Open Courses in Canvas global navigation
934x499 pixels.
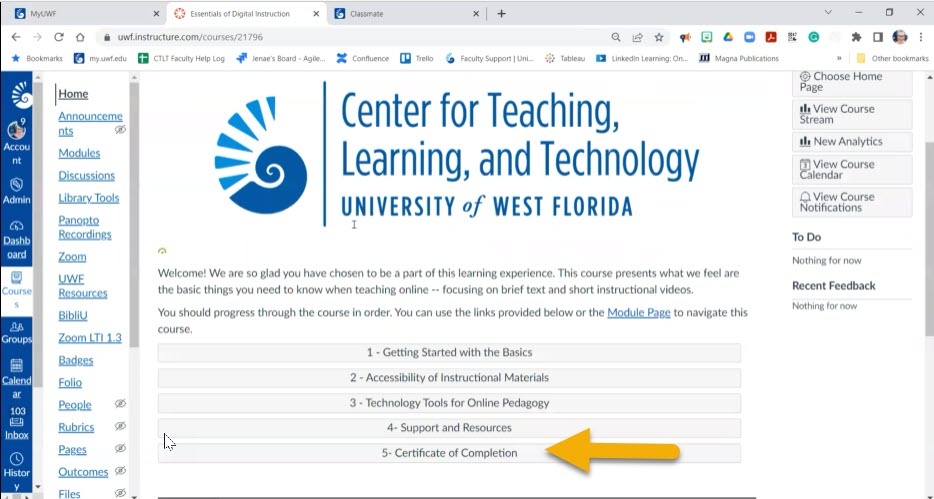[17, 290]
